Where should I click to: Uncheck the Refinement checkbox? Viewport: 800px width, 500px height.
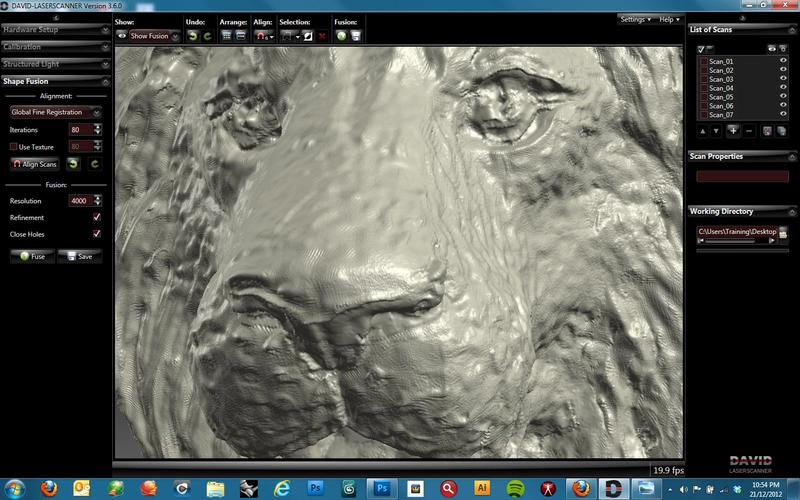pyautogui.click(x=96, y=217)
